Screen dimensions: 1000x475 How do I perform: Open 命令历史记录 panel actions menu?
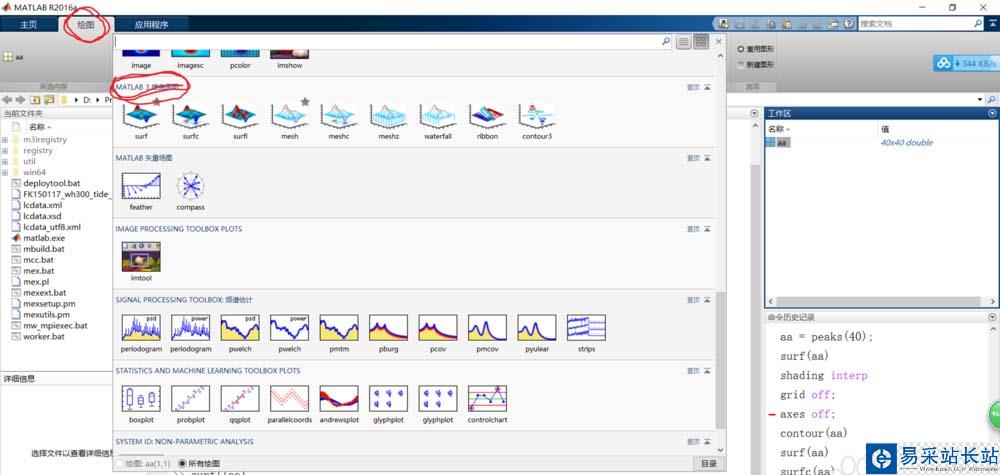[992, 317]
